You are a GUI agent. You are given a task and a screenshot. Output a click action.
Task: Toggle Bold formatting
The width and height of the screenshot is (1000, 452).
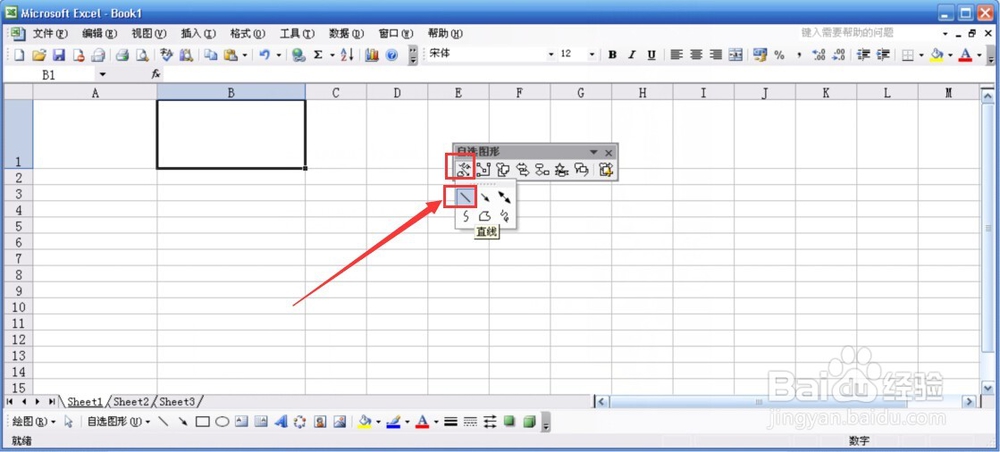point(612,55)
